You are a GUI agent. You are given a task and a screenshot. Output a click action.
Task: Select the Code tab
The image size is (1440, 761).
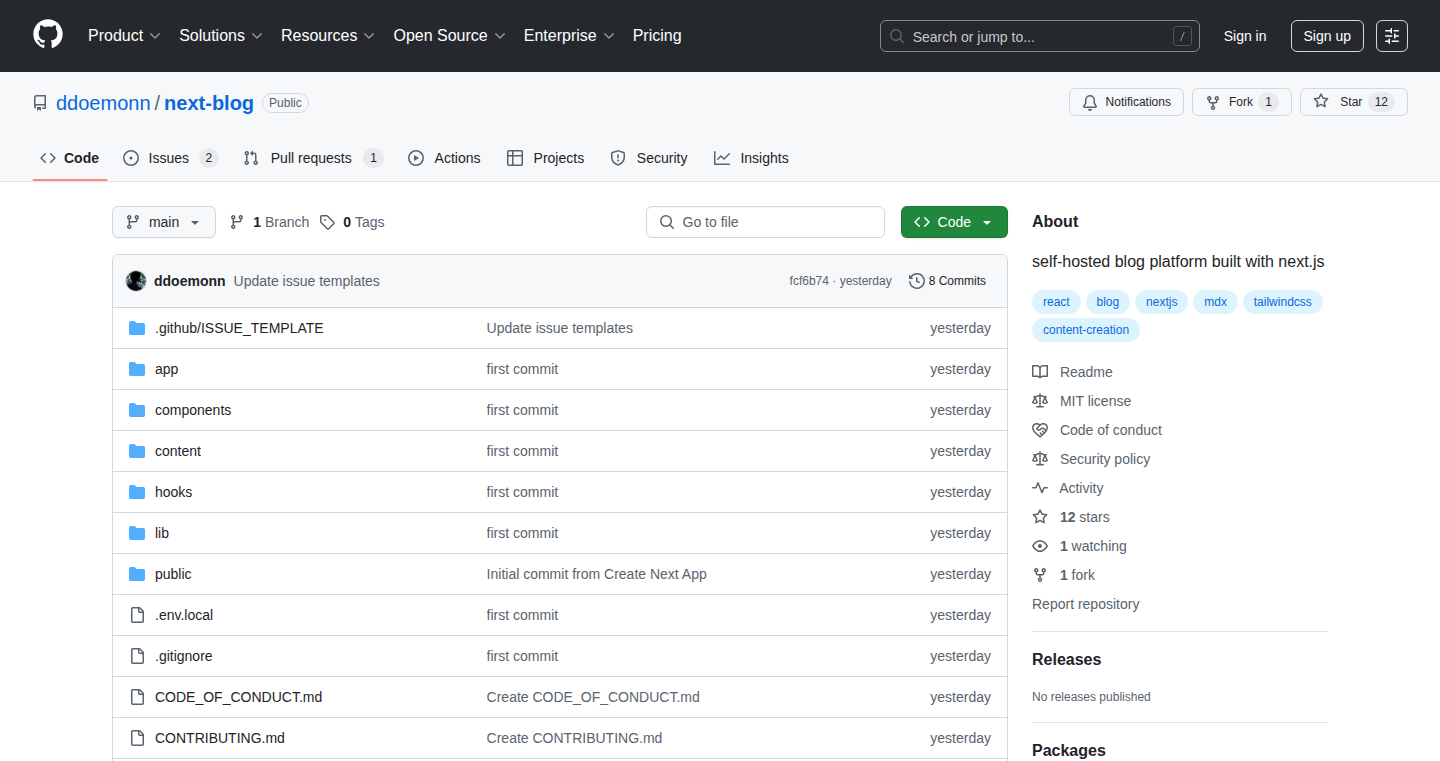point(70,158)
